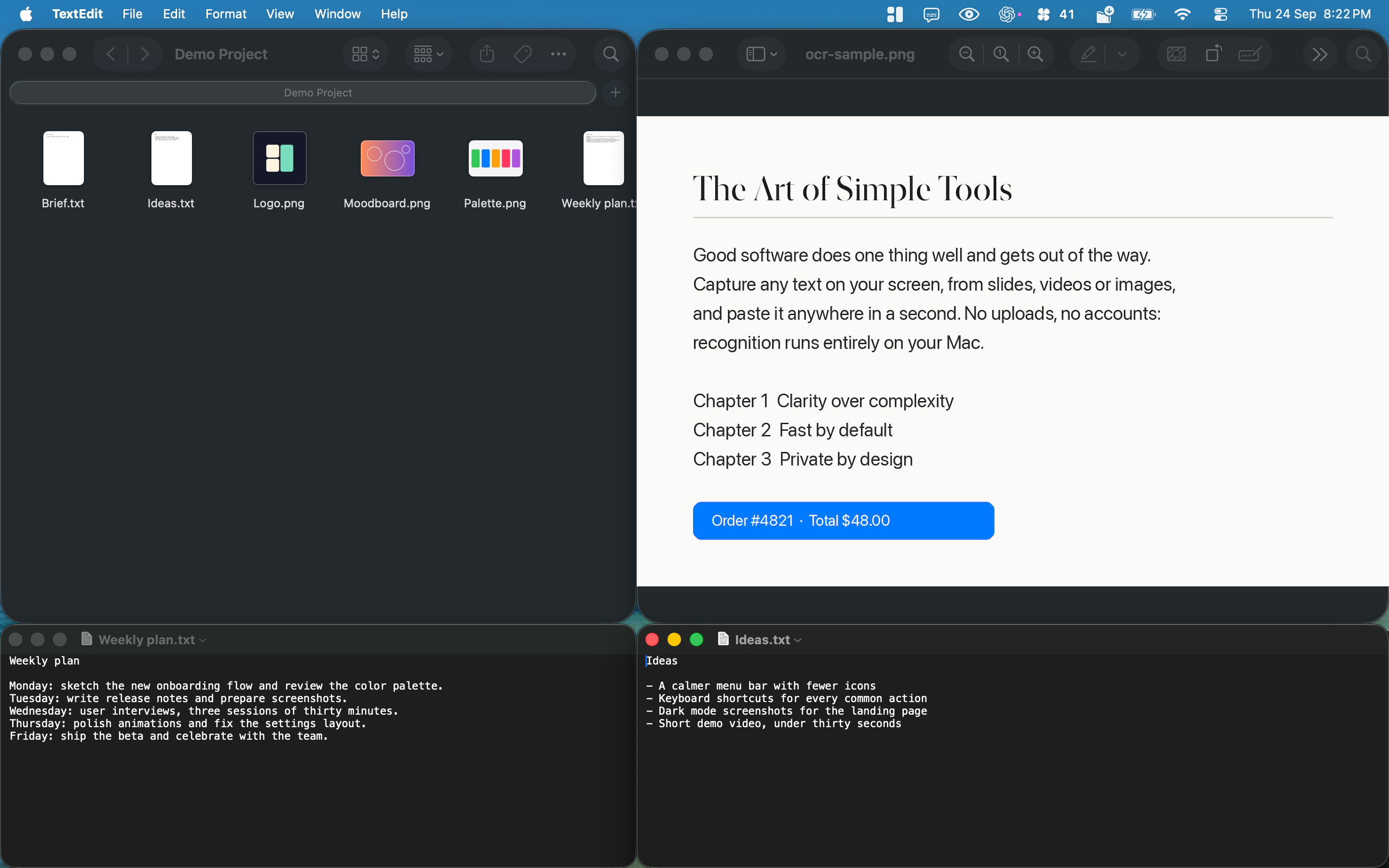
Task: Click the Wi-Fi status icon
Action: 1183,14
